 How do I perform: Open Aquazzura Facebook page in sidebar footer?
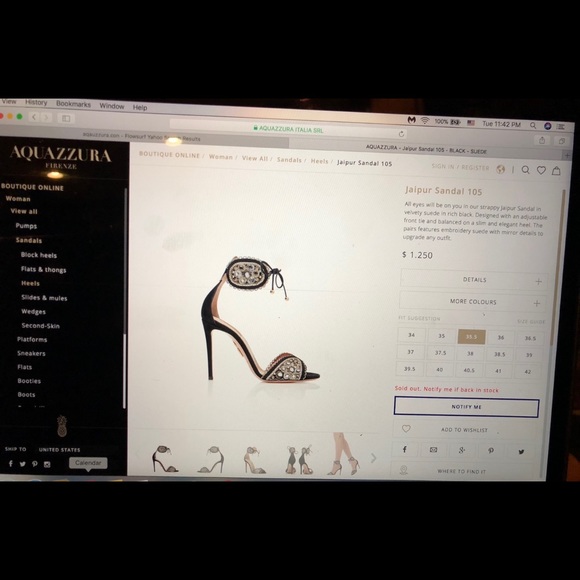pyautogui.click(x=11, y=463)
